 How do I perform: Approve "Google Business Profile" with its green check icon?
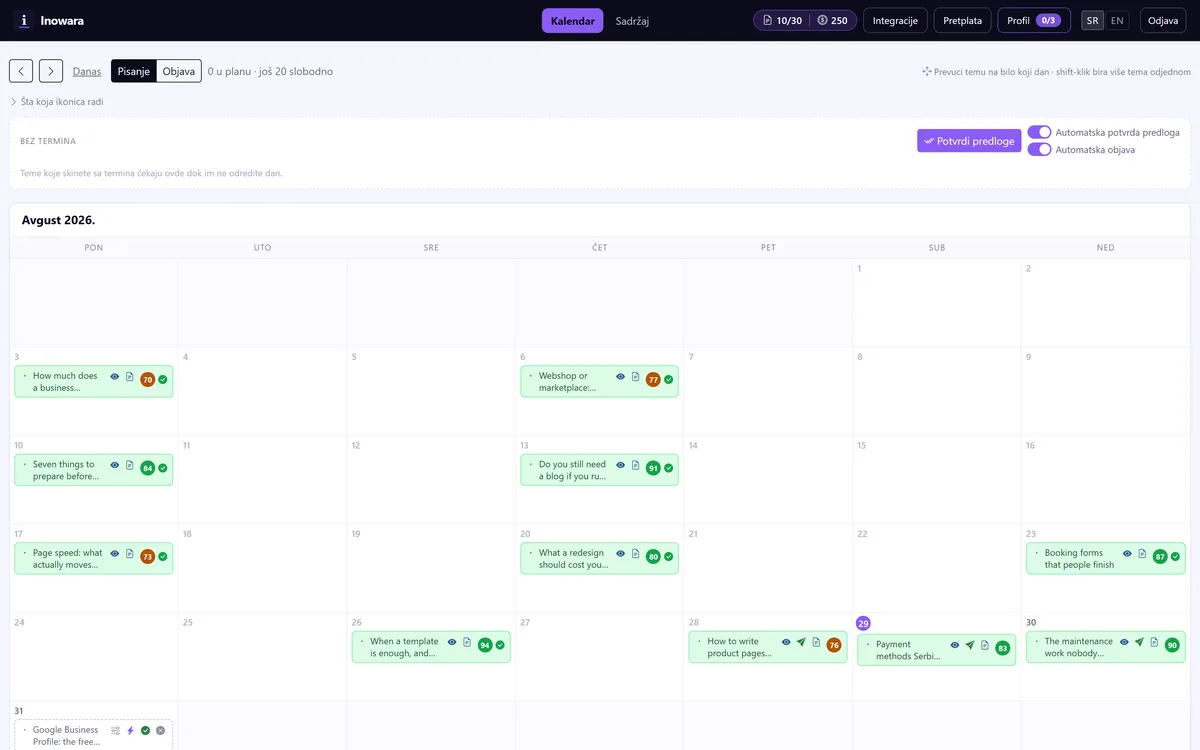coord(145,731)
